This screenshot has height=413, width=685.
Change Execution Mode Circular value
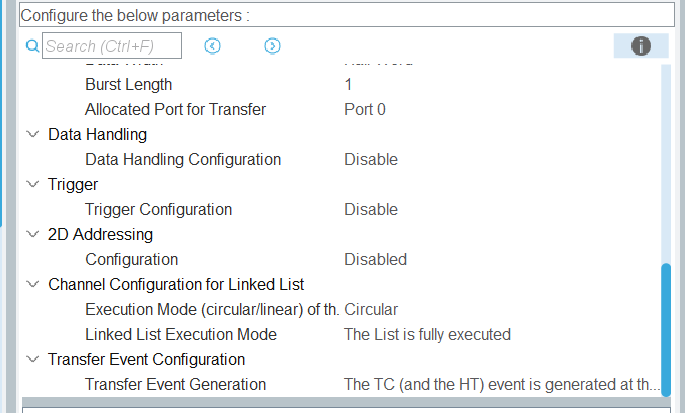point(371,309)
